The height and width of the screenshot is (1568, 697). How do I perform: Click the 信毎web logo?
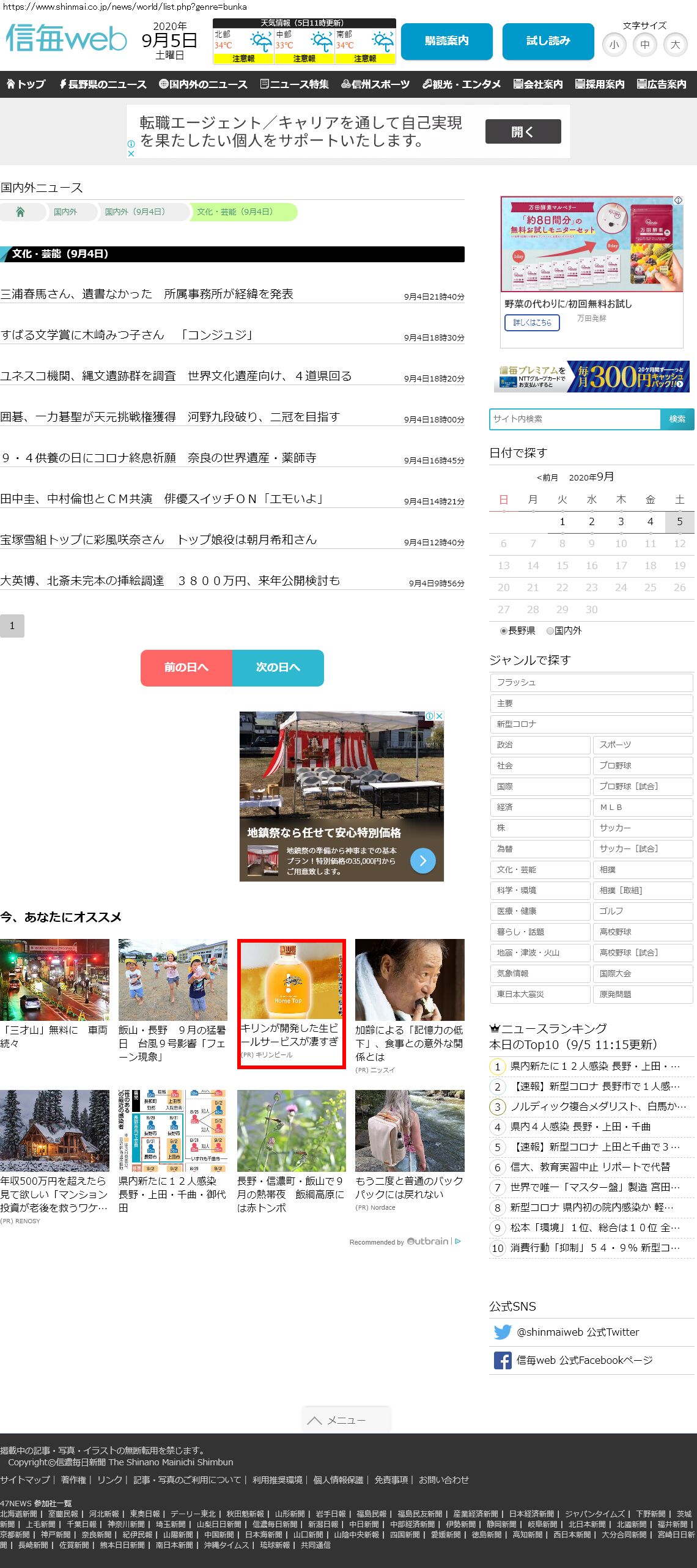[x=66, y=39]
